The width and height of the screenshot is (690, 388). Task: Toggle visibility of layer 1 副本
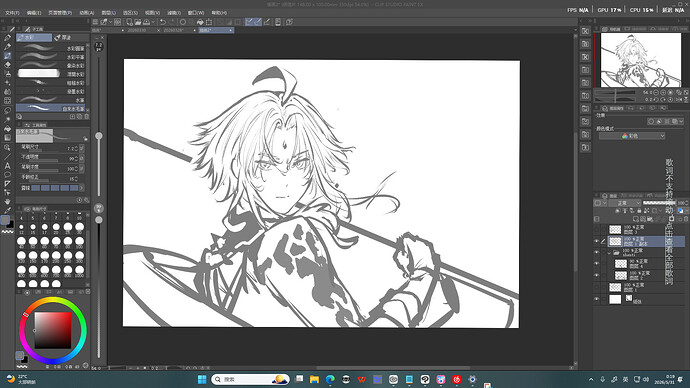(597, 241)
